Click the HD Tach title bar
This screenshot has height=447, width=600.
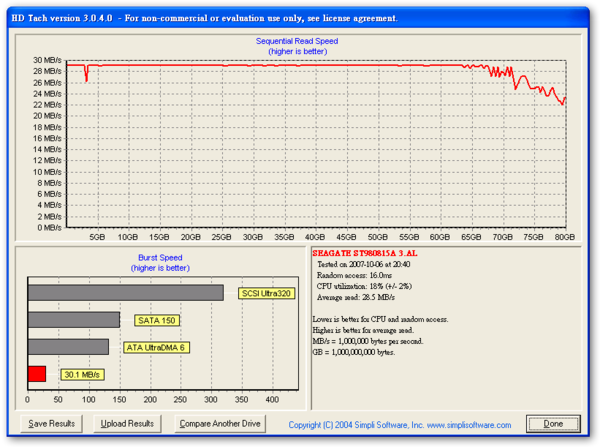pyautogui.click(x=298, y=18)
